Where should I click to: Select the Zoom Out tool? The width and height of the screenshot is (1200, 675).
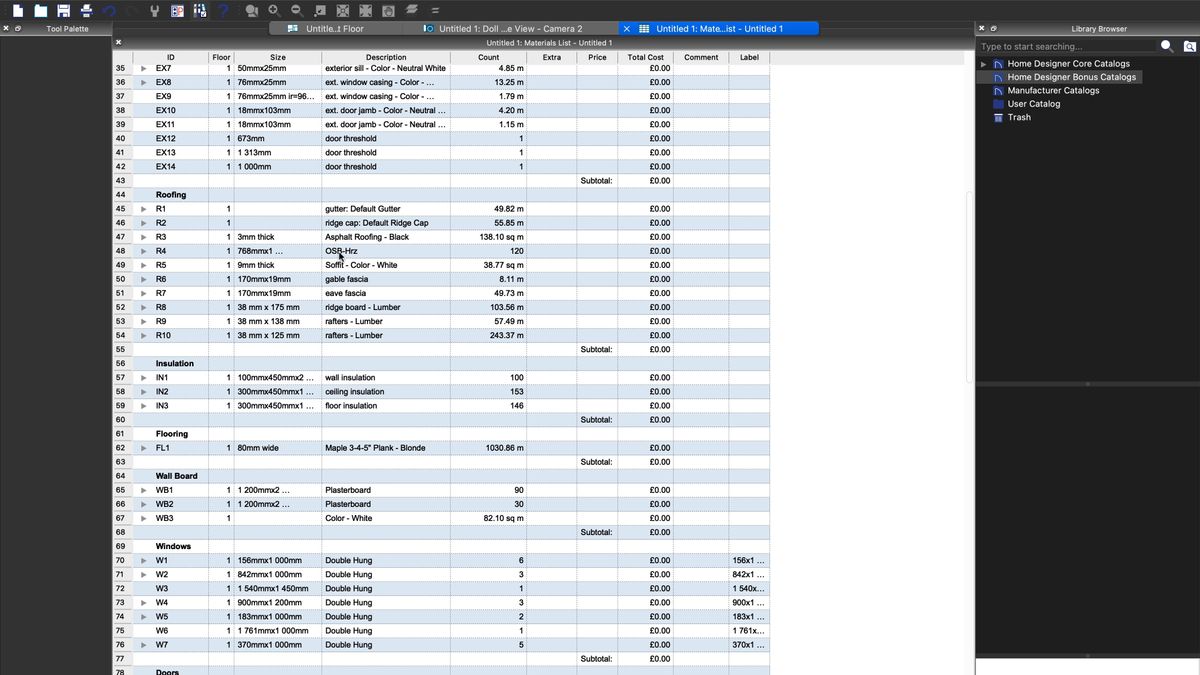pyautogui.click(x=295, y=9)
